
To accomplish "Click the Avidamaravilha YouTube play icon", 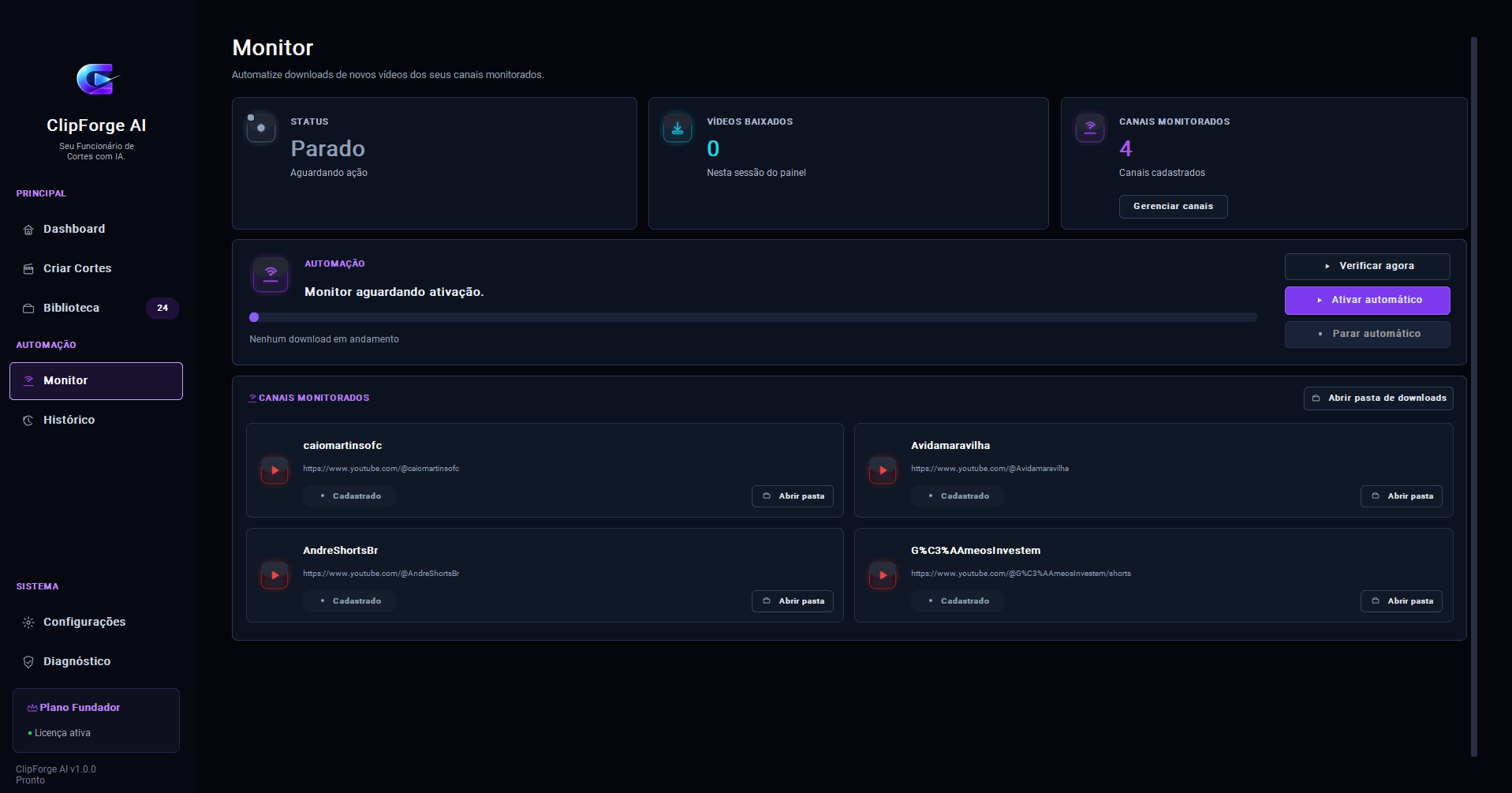I will click(x=883, y=470).
